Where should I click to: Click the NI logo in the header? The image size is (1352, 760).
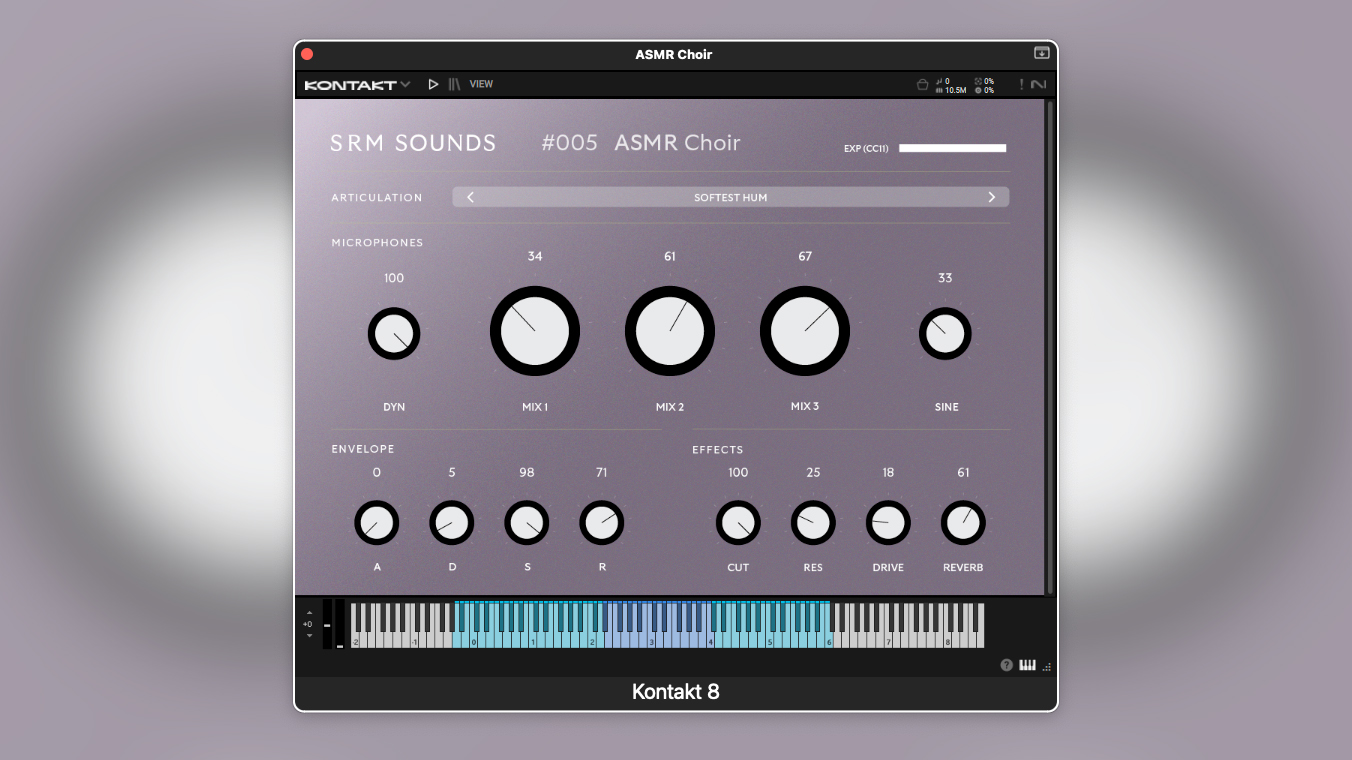pos(1041,84)
